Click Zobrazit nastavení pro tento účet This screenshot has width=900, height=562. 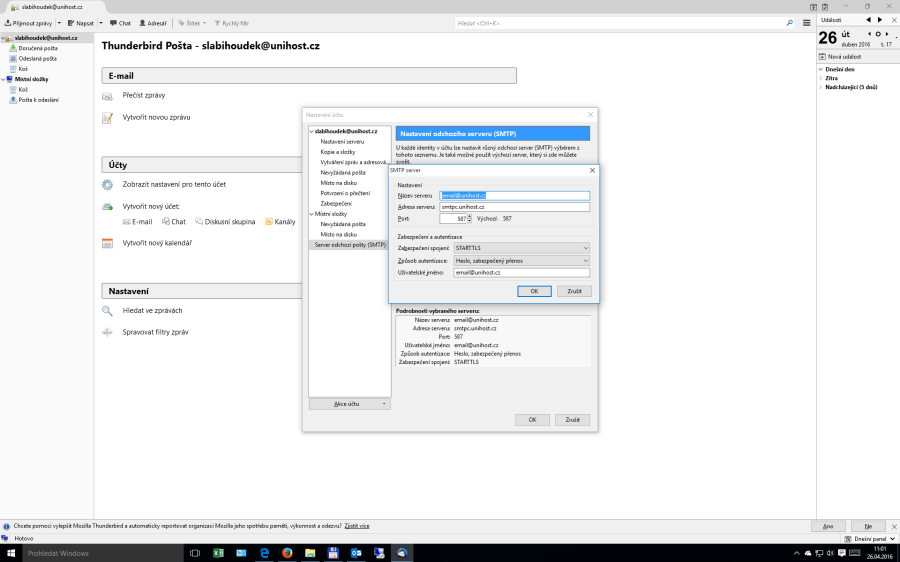pos(174,184)
